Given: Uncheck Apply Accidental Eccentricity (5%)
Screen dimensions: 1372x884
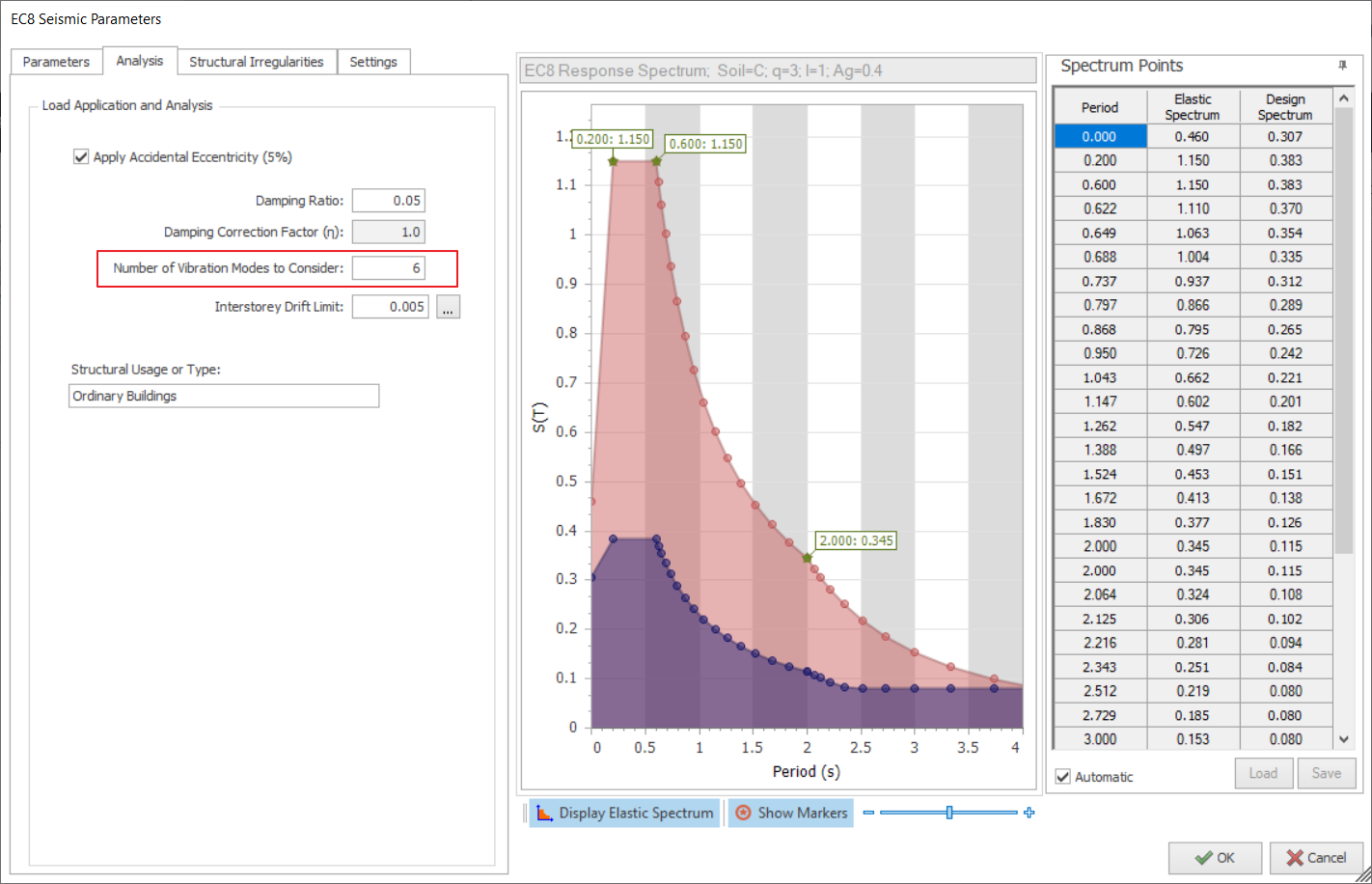Looking at the screenshot, I should tap(81, 156).
